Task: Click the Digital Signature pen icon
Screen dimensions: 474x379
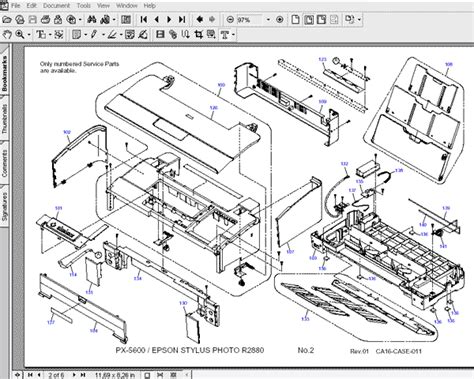Action: [x=143, y=34]
